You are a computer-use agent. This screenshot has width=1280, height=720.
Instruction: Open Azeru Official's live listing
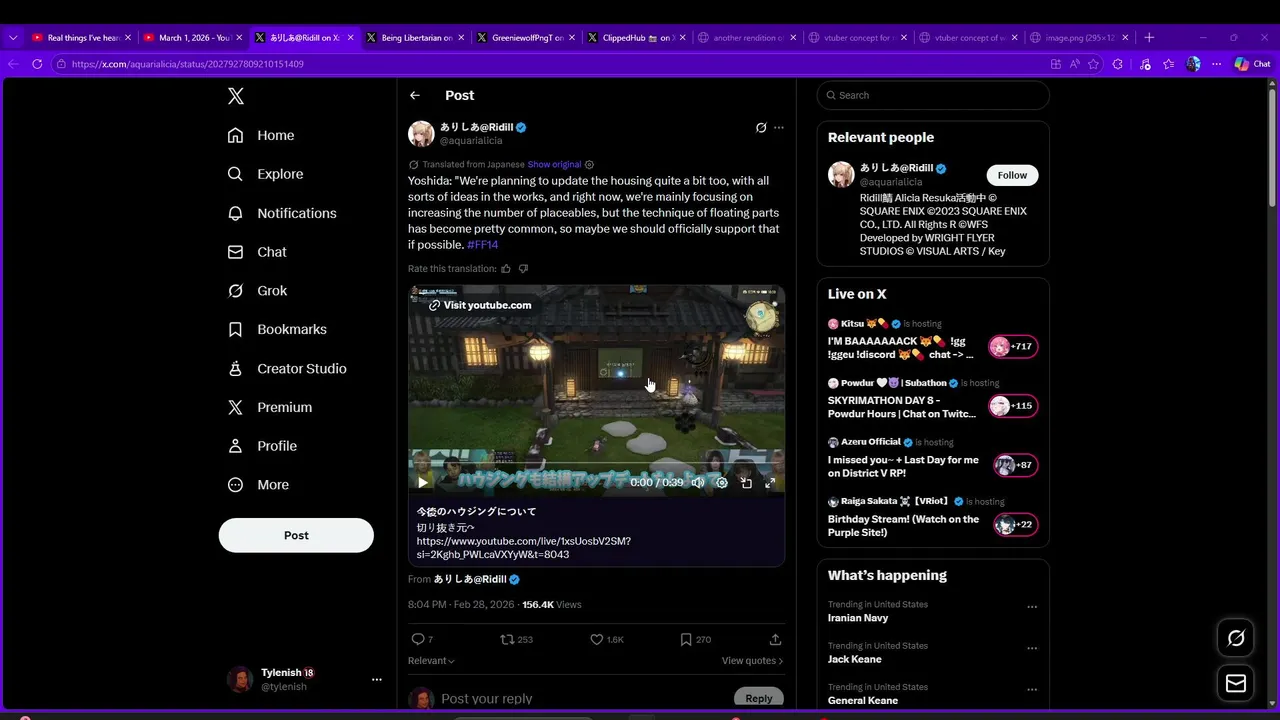(x=933, y=460)
